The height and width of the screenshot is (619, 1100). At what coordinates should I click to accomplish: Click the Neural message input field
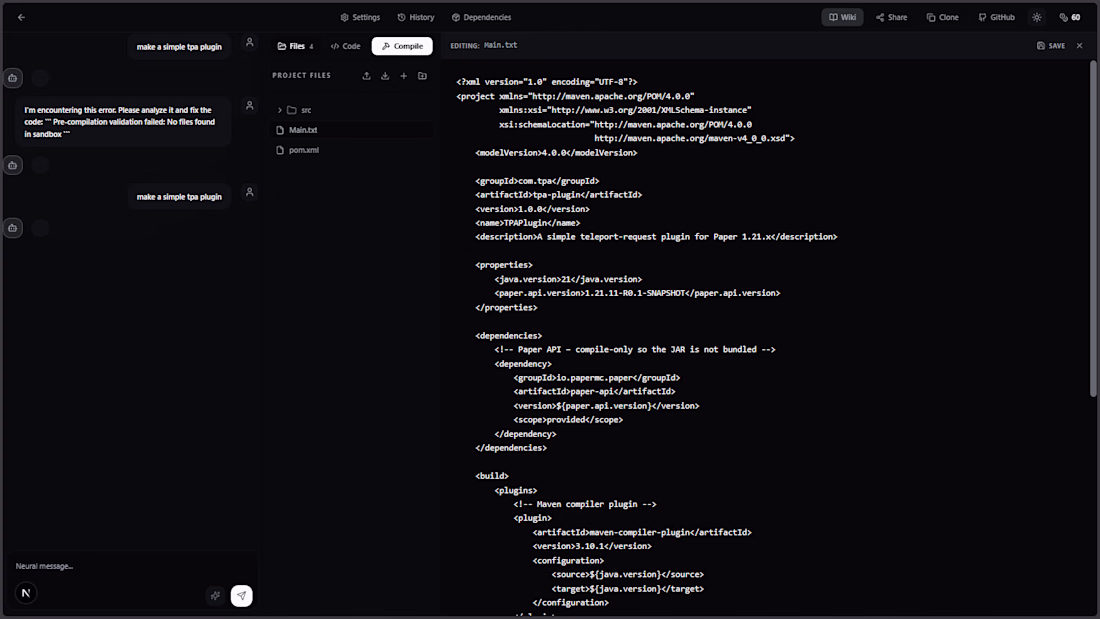coord(130,566)
